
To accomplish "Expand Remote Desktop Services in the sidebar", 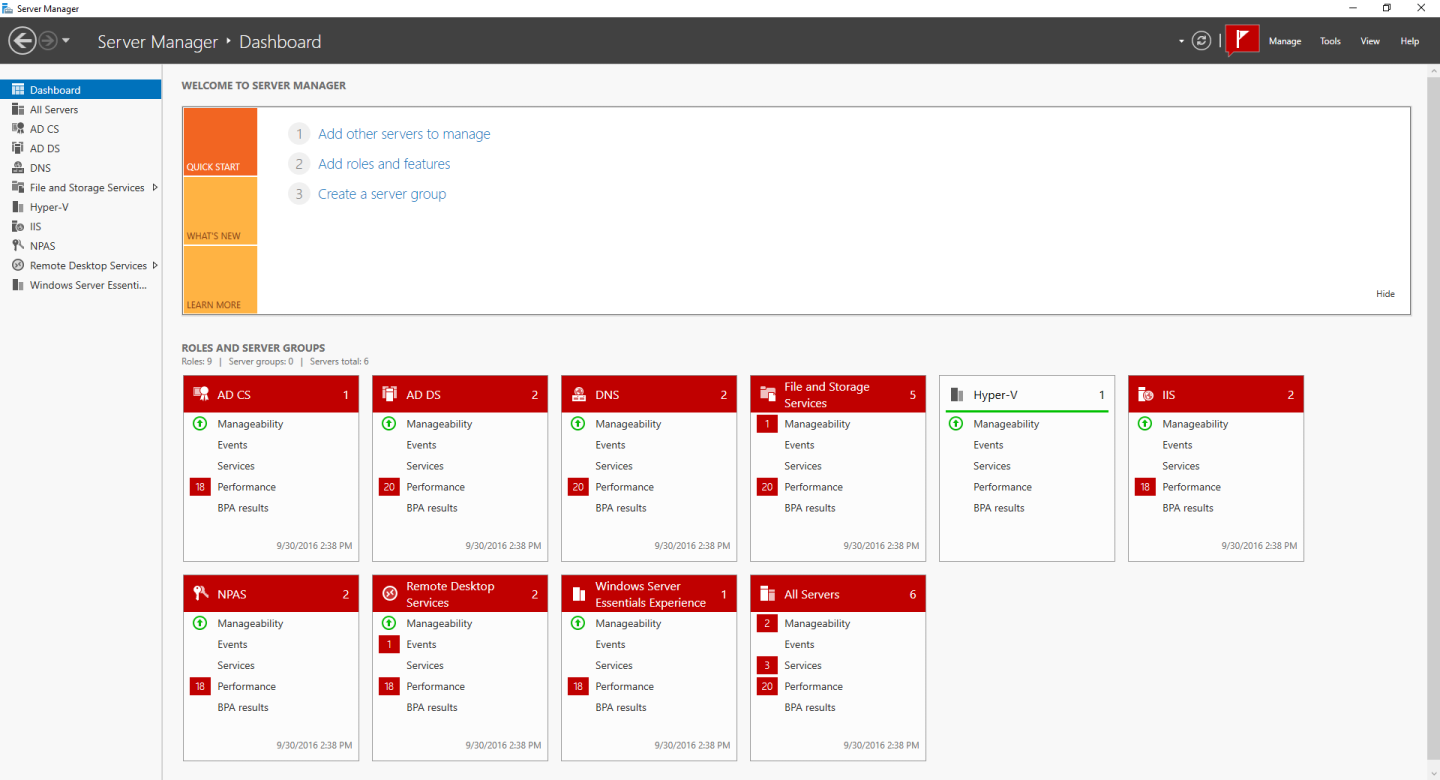I will tap(157, 265).
